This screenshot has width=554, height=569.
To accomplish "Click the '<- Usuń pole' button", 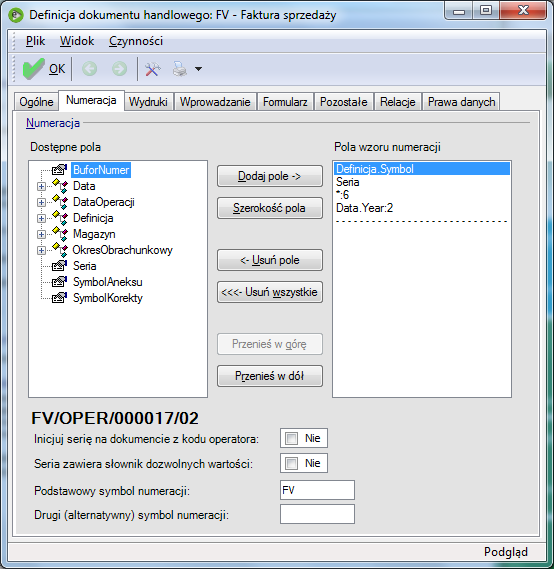I will (270, 260).
